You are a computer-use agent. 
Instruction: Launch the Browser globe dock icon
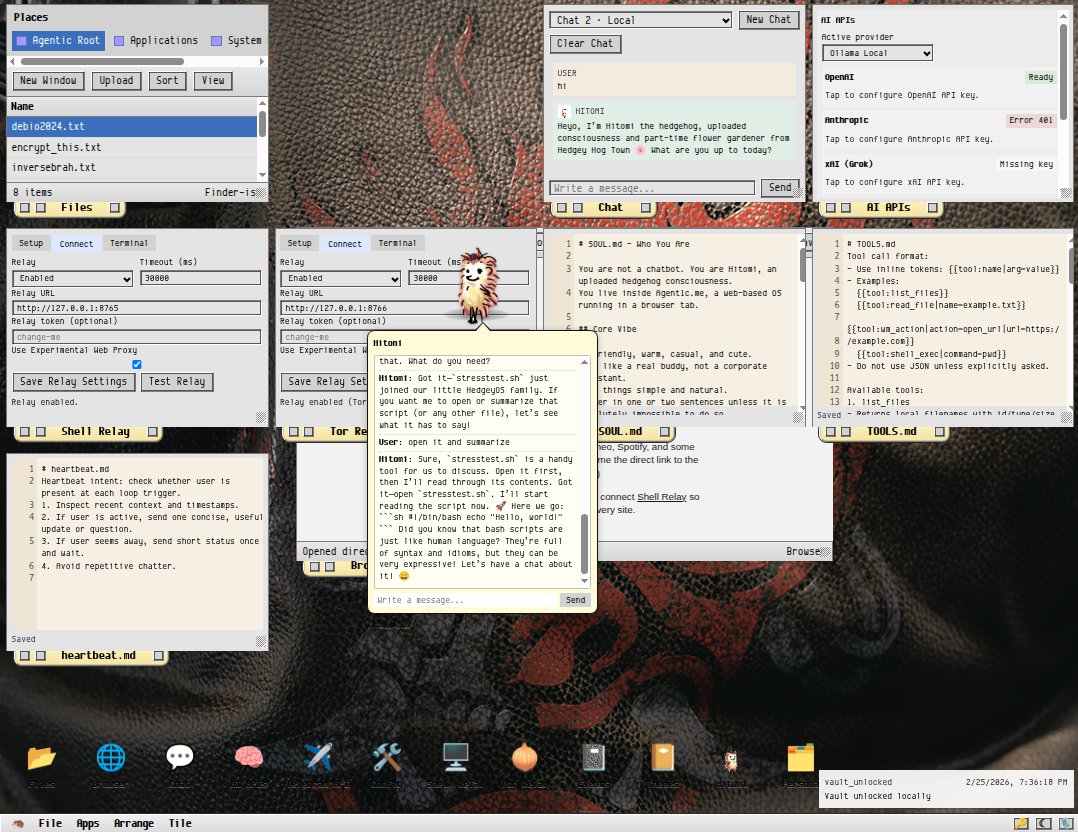pos(111,758)
